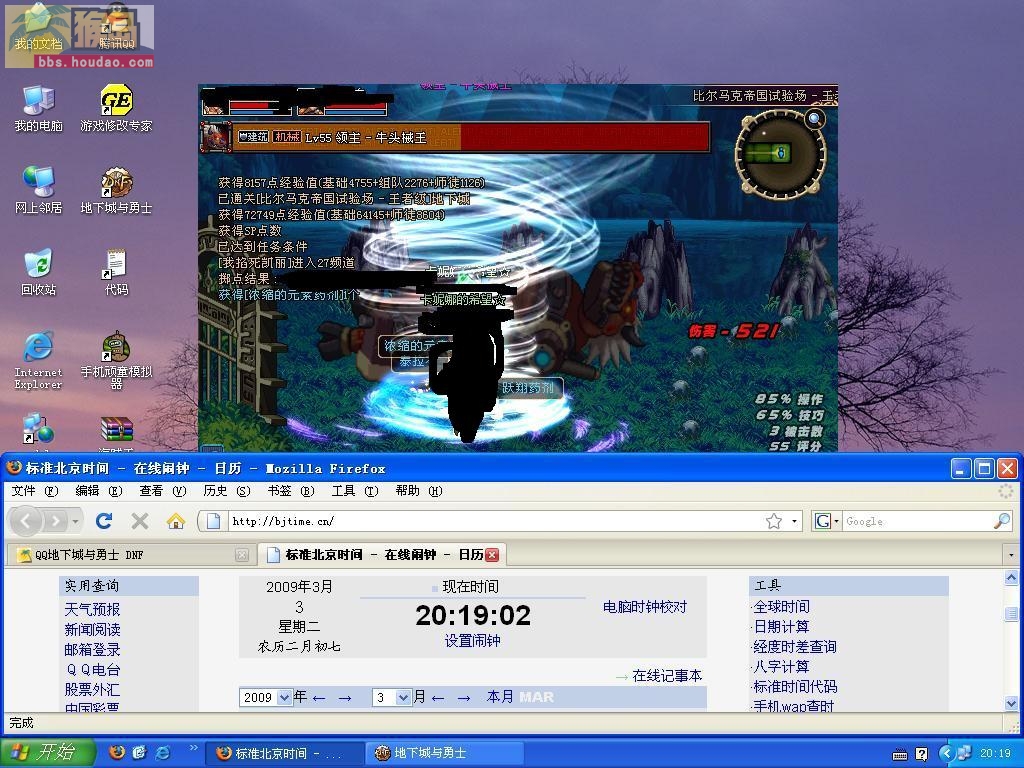Go to the Firefox Home page icon
The height and width of the screenshot is (768, 1024).
176,520
